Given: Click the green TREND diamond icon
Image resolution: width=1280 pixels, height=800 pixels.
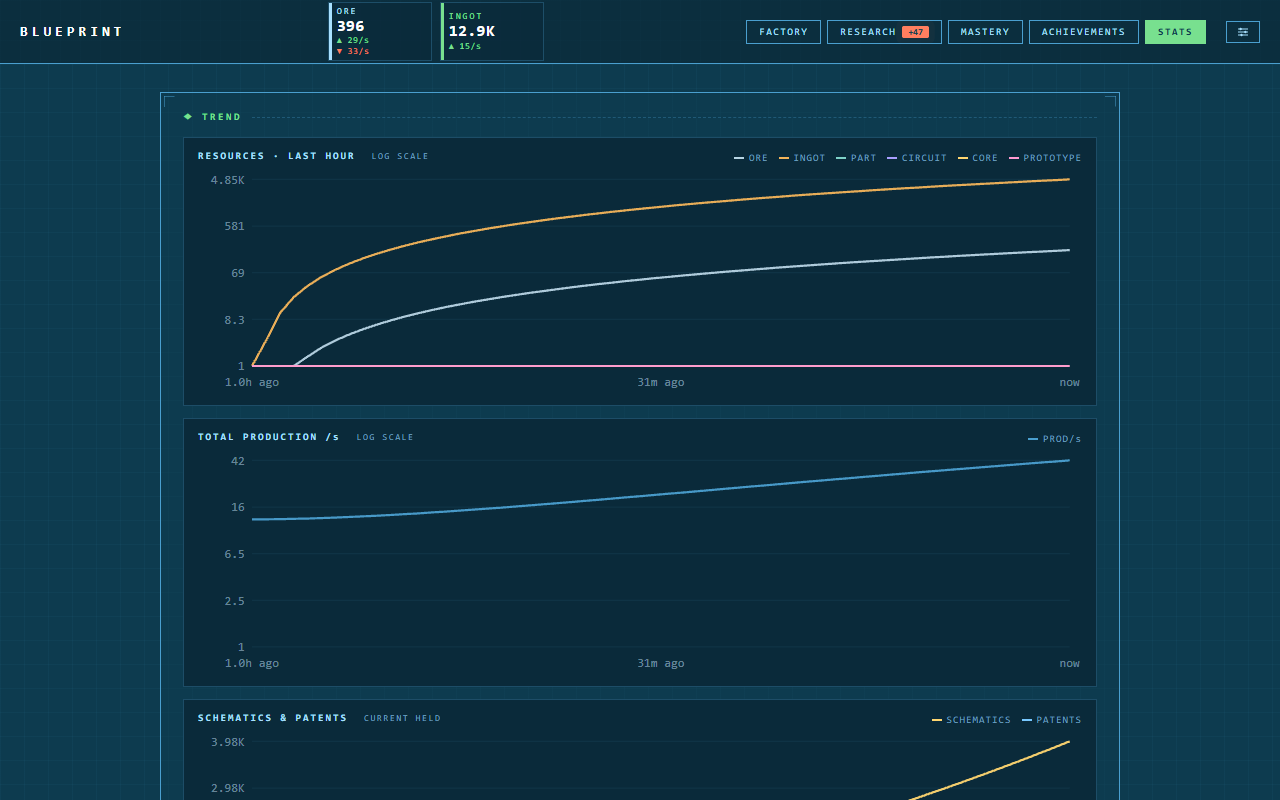Looking at the screenshot, I should click(x=188, y=117).
